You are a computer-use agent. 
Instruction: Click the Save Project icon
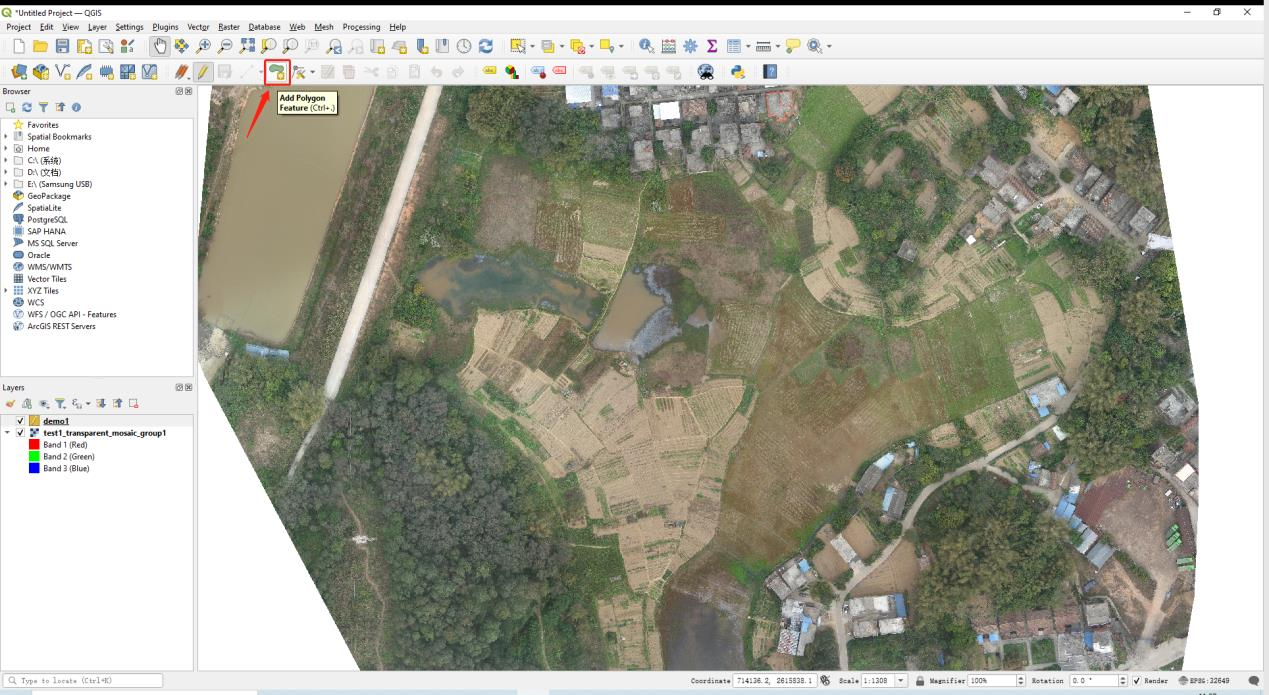pyautogui.click(x=63, y=46)
